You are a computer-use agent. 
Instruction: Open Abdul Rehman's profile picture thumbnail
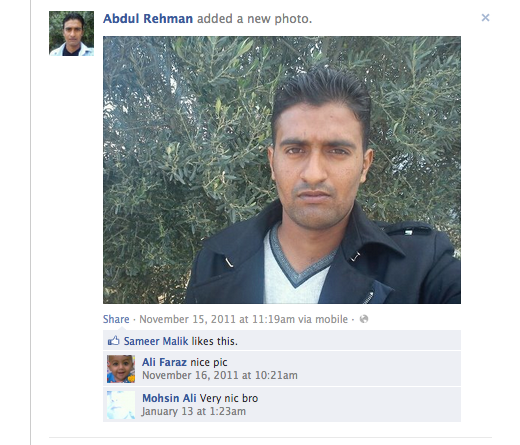pyautogui.click(x=71, y=33)
